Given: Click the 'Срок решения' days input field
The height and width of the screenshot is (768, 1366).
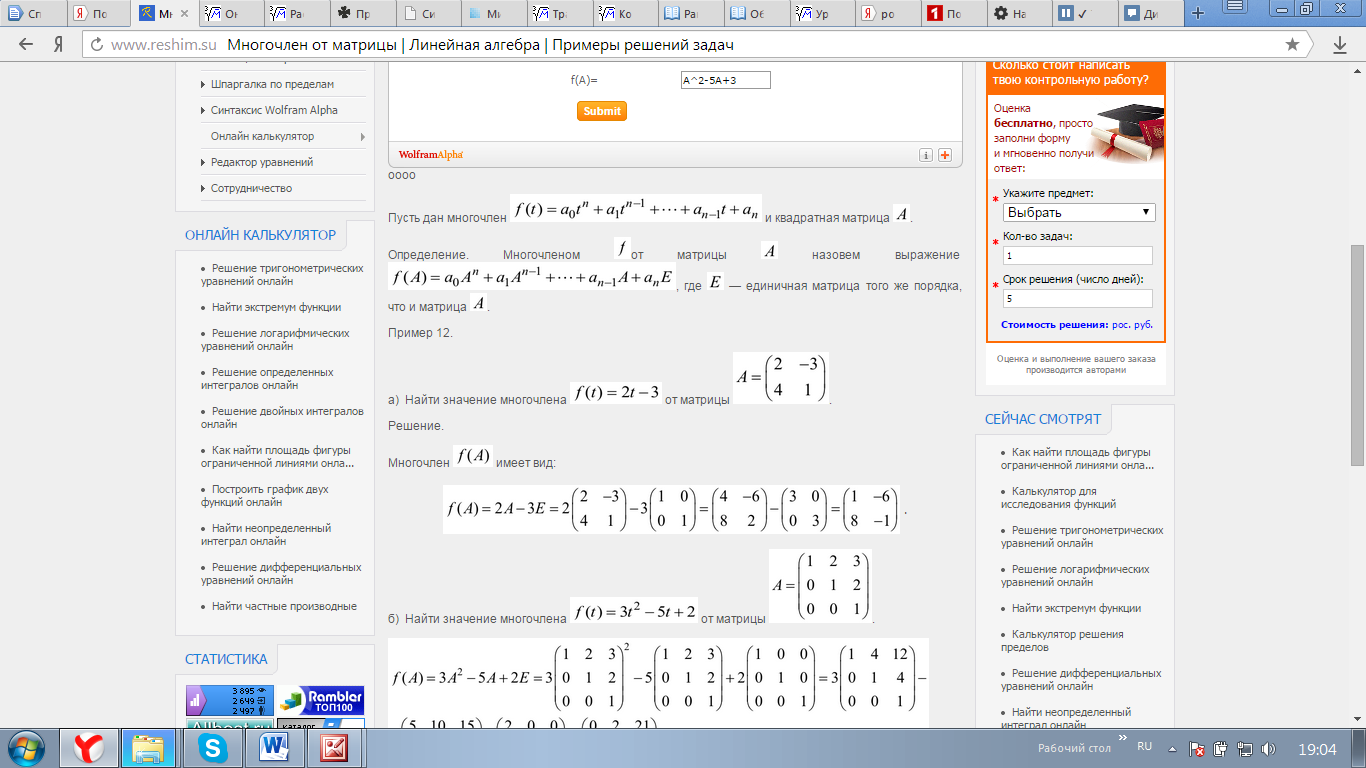Looking at the screenshot, I should tap(1078, 298).
